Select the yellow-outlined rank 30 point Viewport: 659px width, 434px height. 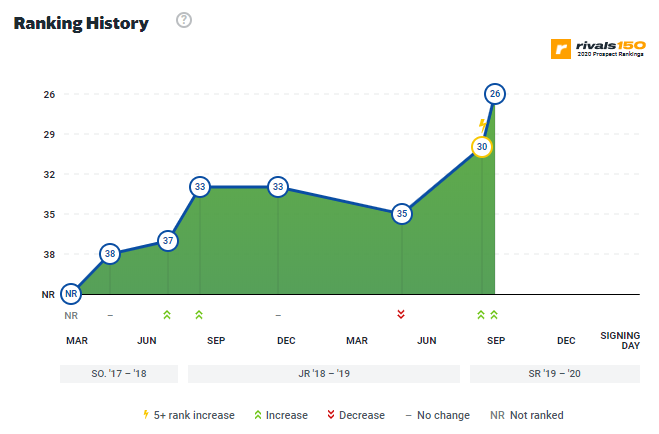coord(482,147)
